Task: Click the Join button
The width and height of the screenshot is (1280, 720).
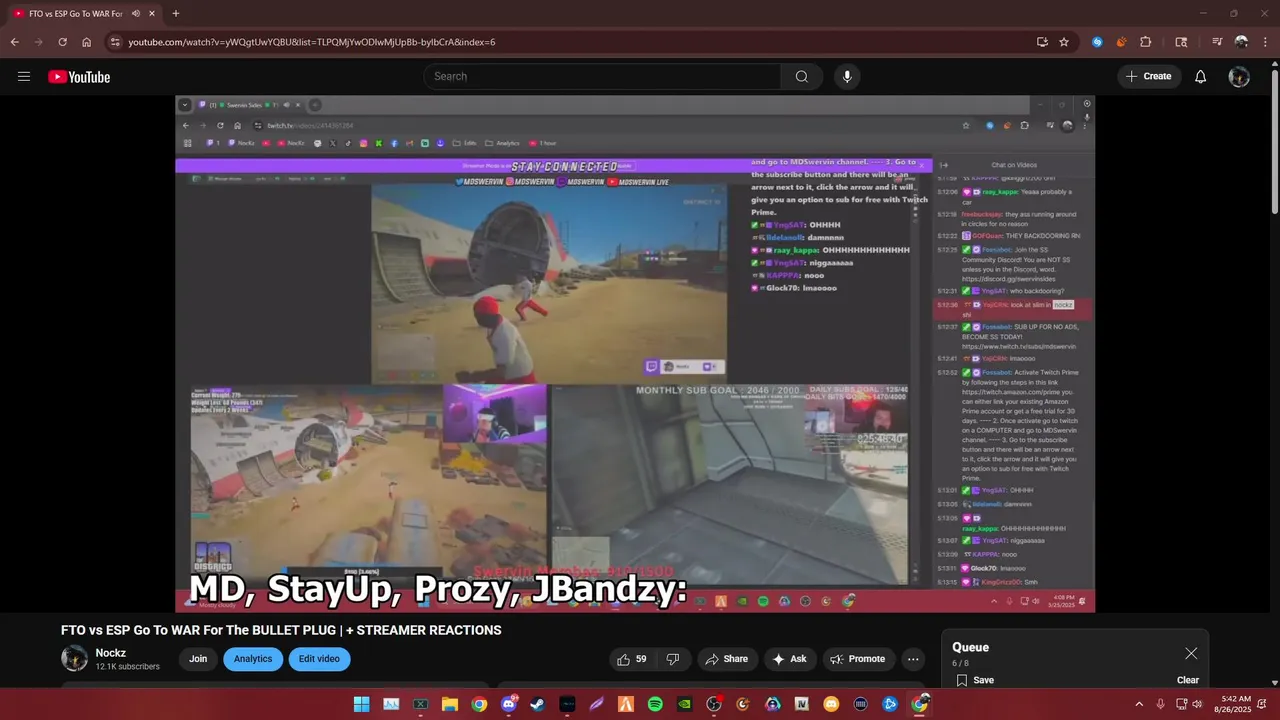Action: [198, 659]
